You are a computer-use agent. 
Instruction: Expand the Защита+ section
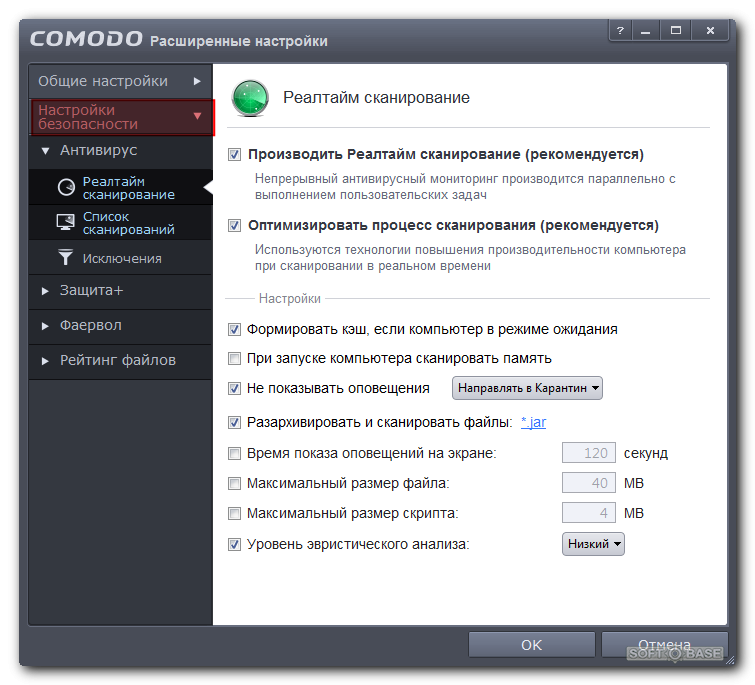(x=91, y=290)
